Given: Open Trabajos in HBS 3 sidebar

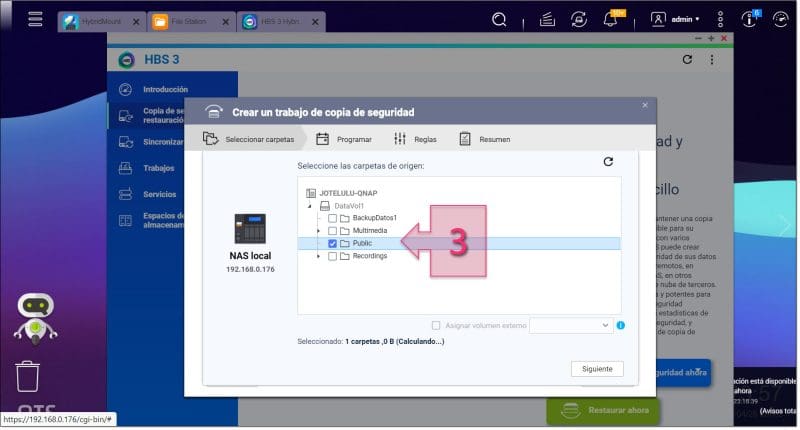Looking at the screenshot, I should [x=172, y=168].
